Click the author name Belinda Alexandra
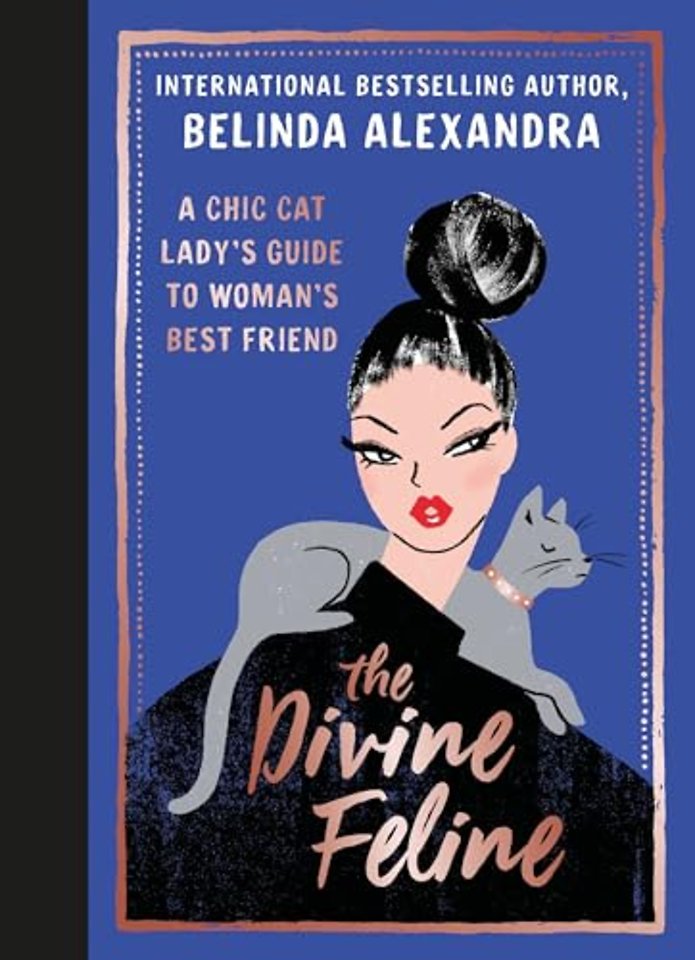695x960 pixels. tap(392, 132)
